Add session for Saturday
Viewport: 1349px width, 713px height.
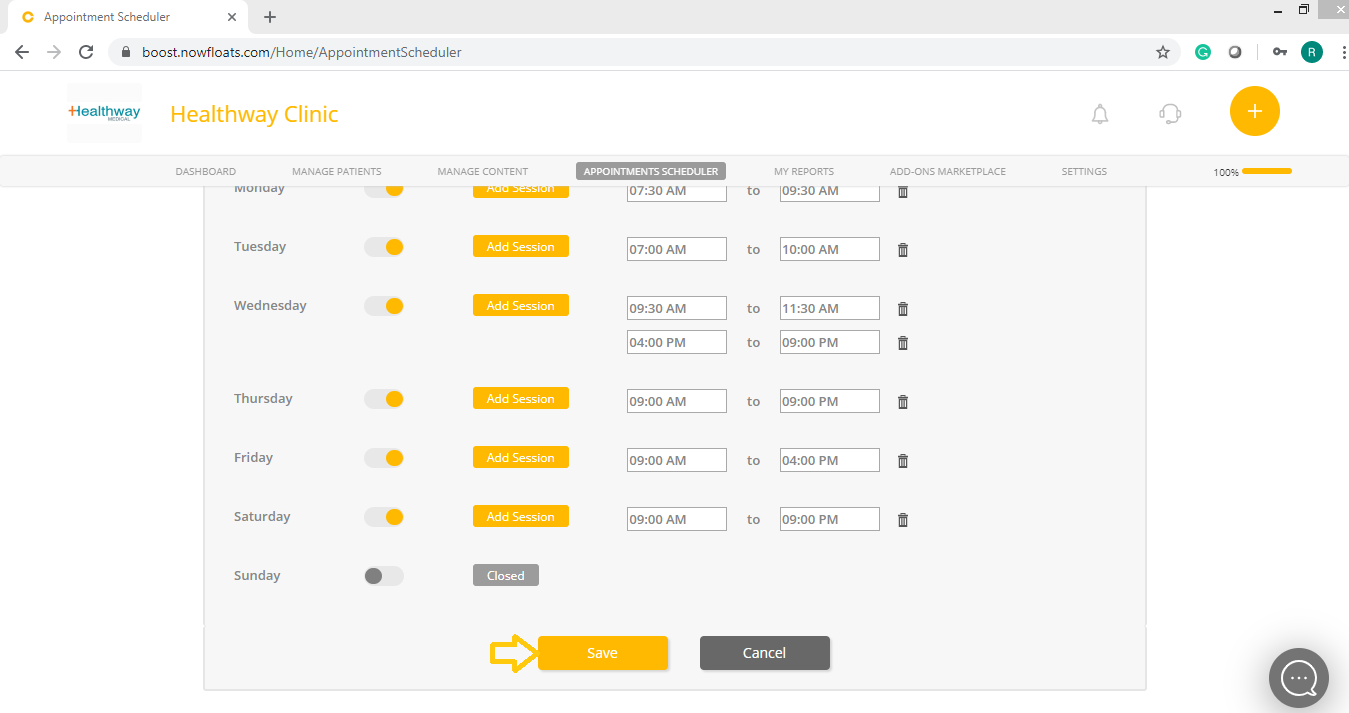tap(521, 516)
